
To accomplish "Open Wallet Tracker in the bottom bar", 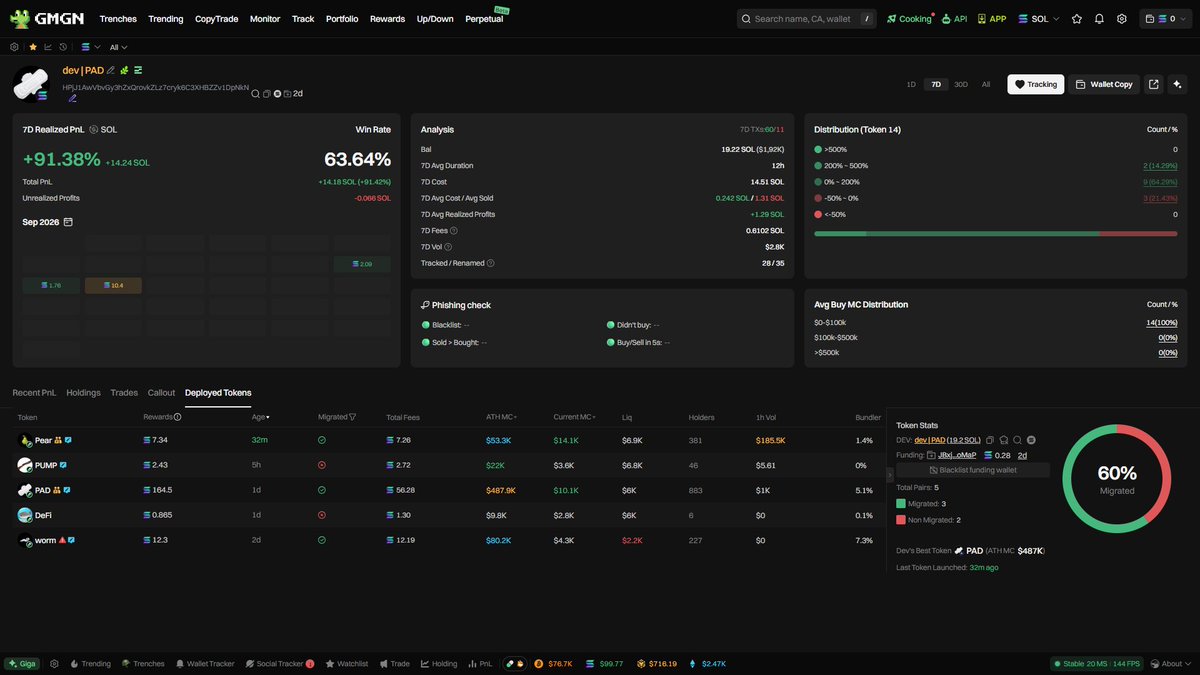I will 204,663.
